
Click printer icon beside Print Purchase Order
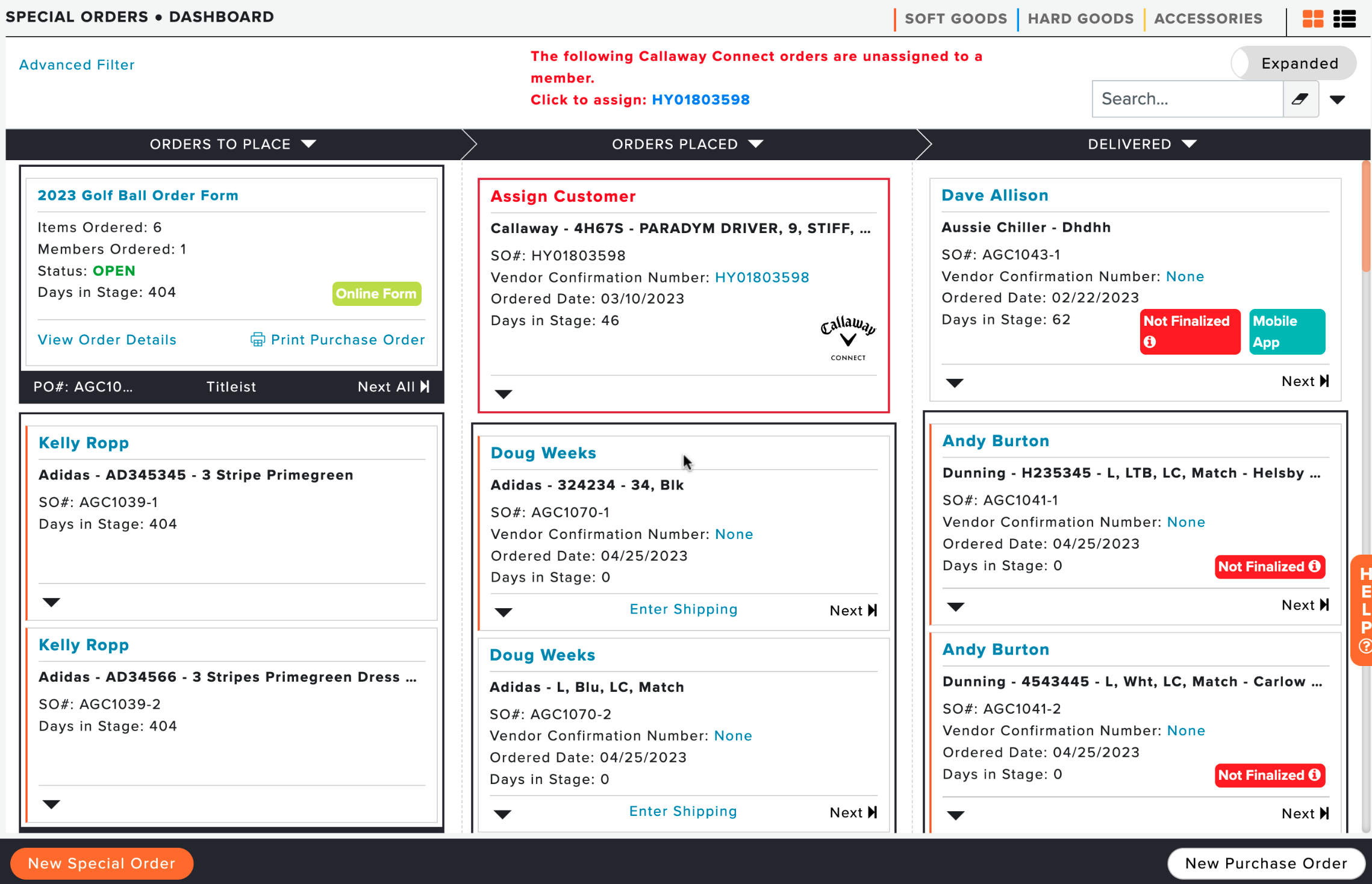coord(258,340)
